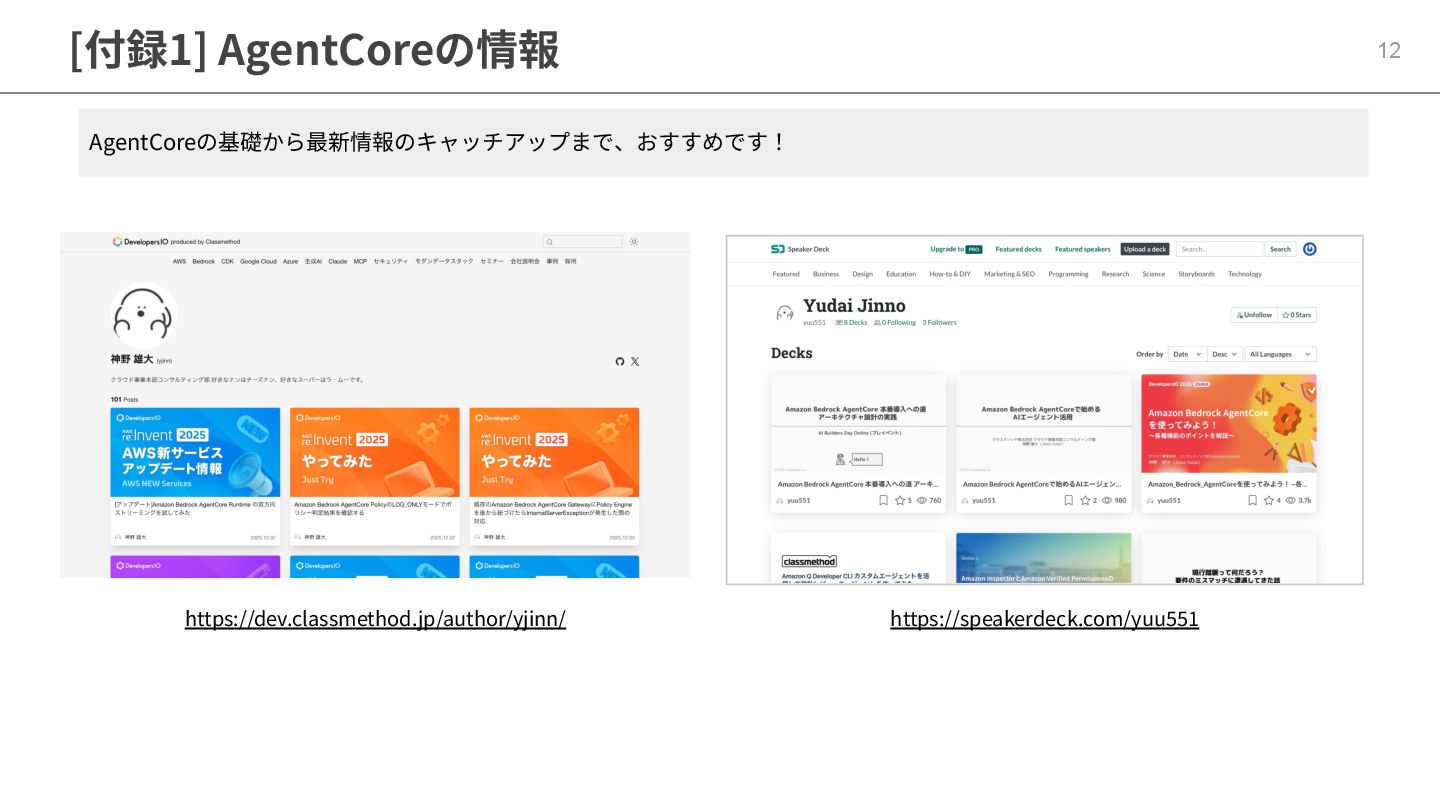Select CDK in DevelopersIO category nav
The height and width of the screenshot is (810, 1440).
pyautogui.click(x=227, y=261)
